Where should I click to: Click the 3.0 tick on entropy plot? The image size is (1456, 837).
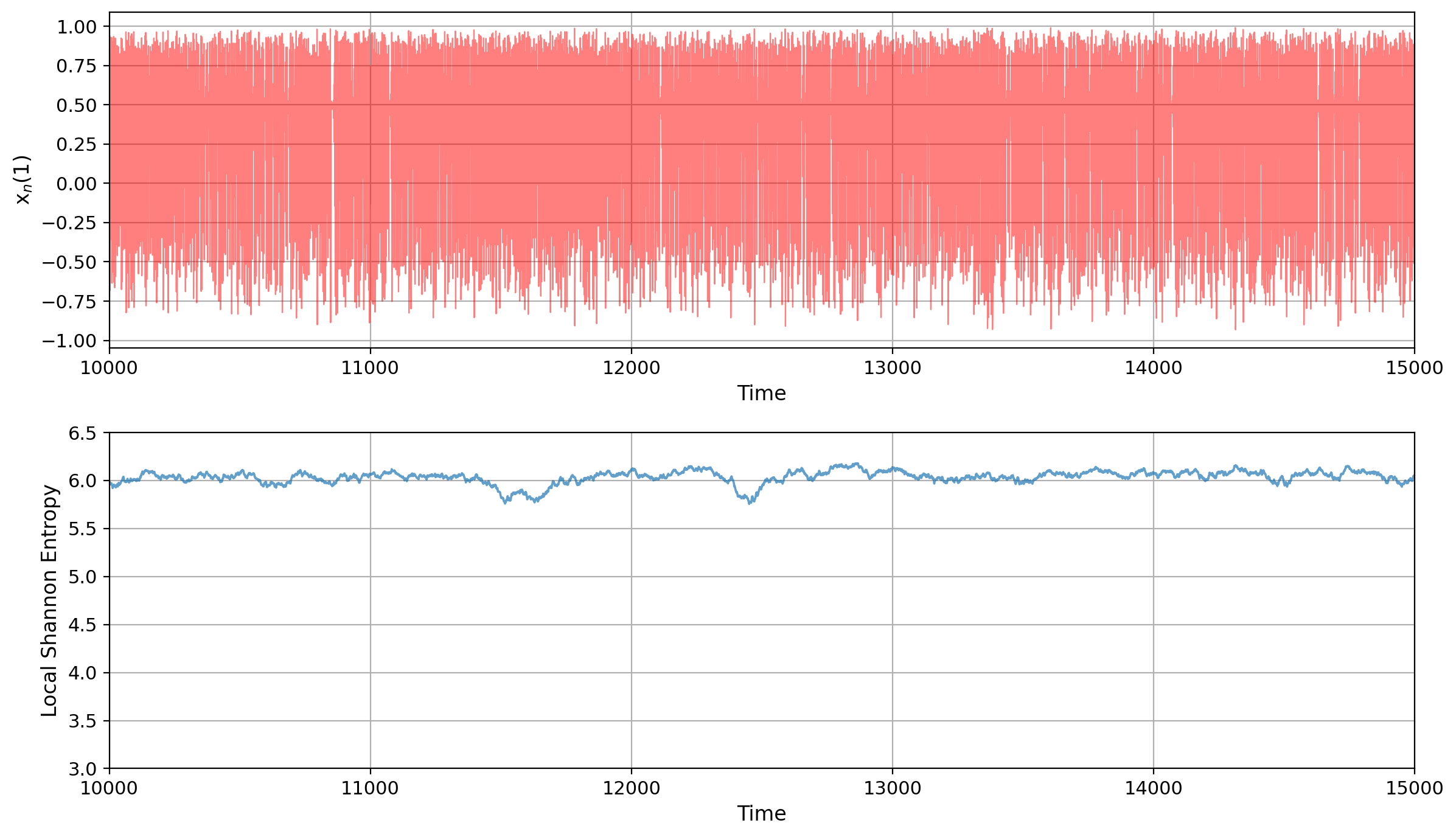(x=82, y=769)
